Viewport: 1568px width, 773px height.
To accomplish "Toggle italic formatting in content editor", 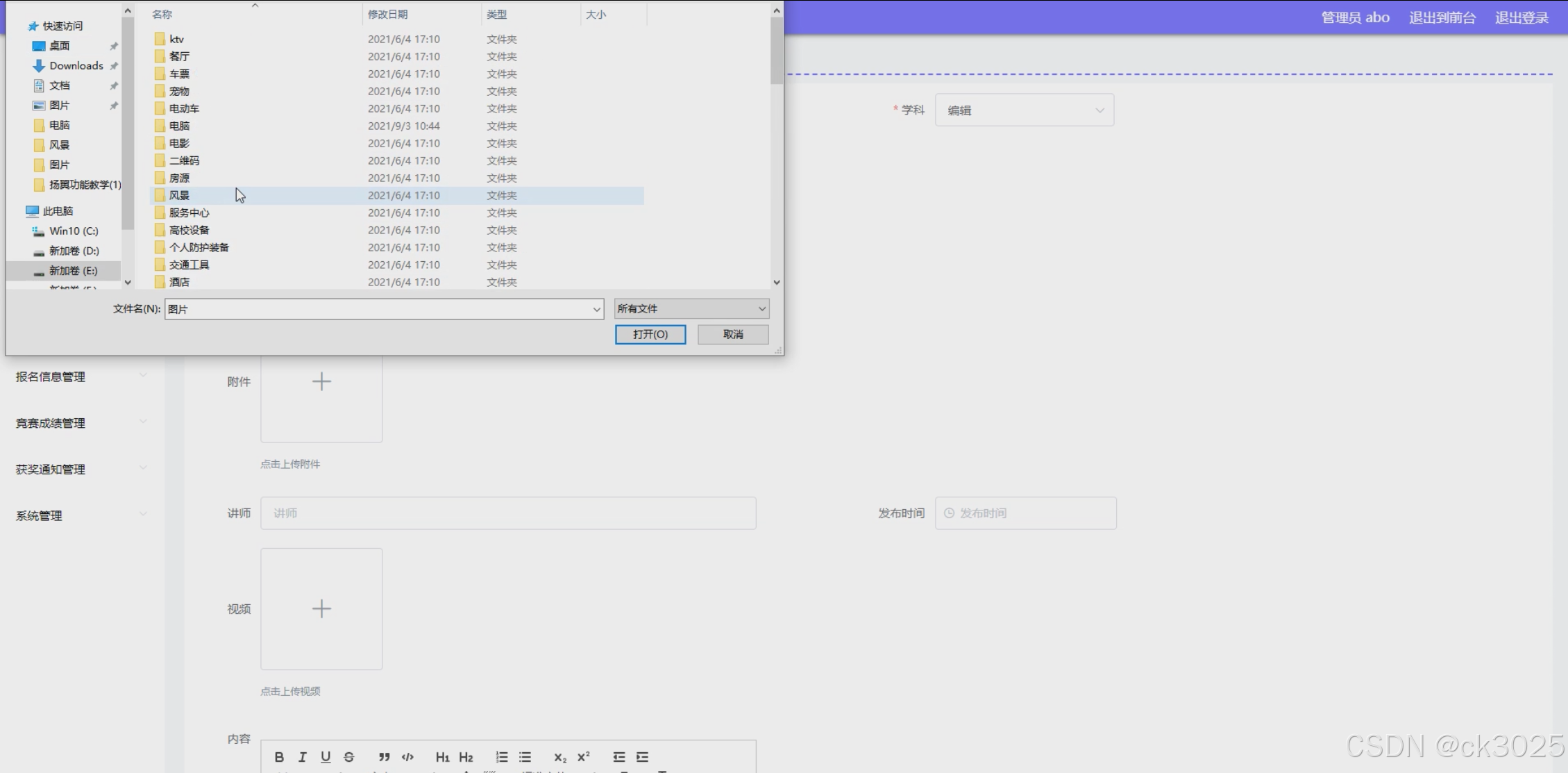I will click(302, 757).
